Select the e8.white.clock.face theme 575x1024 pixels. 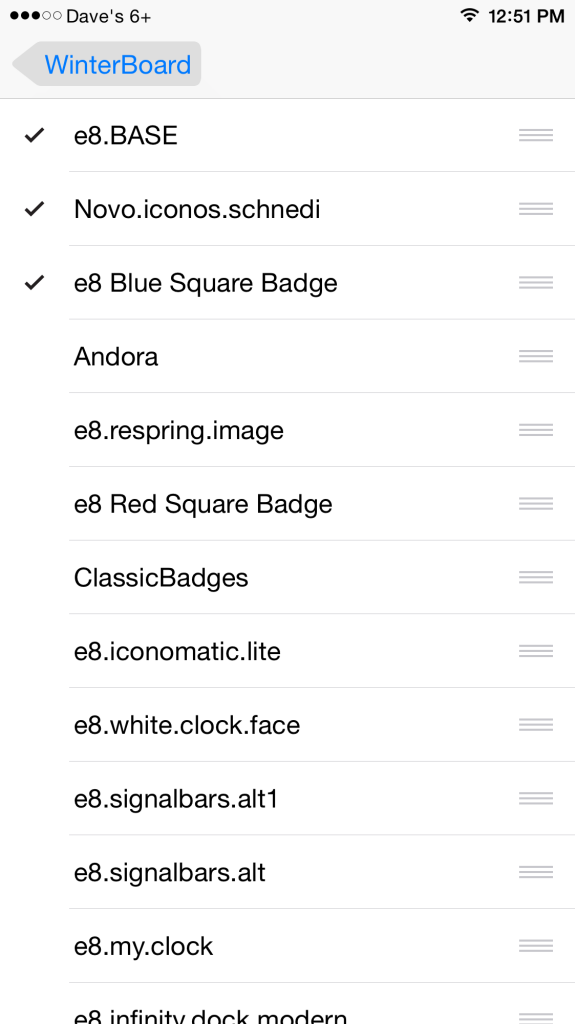(288, 725)
